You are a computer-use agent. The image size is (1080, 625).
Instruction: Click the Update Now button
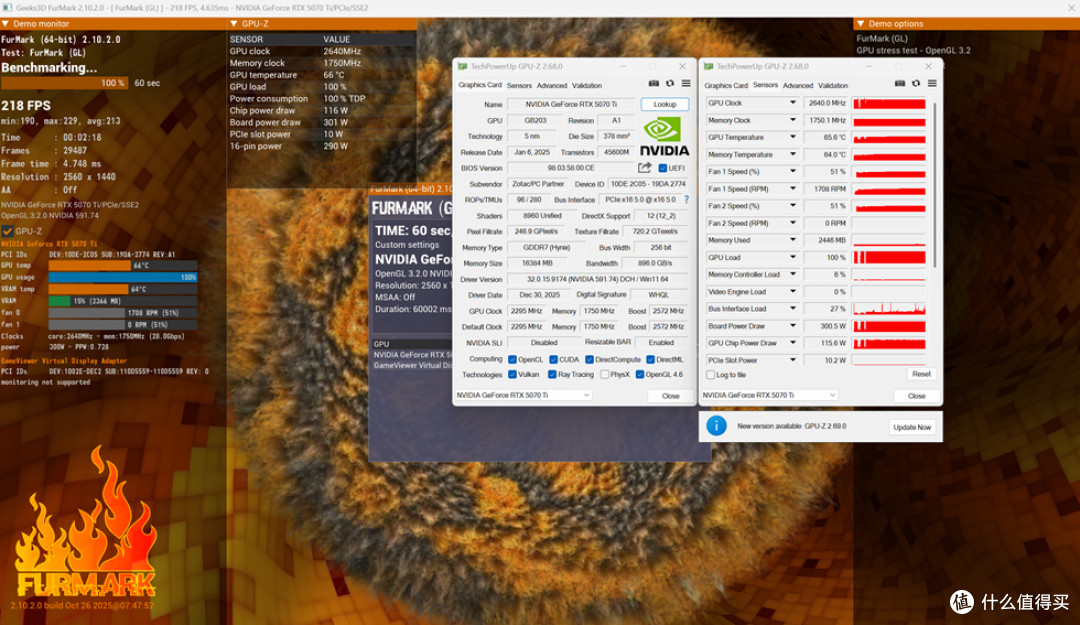pos(911,427)
